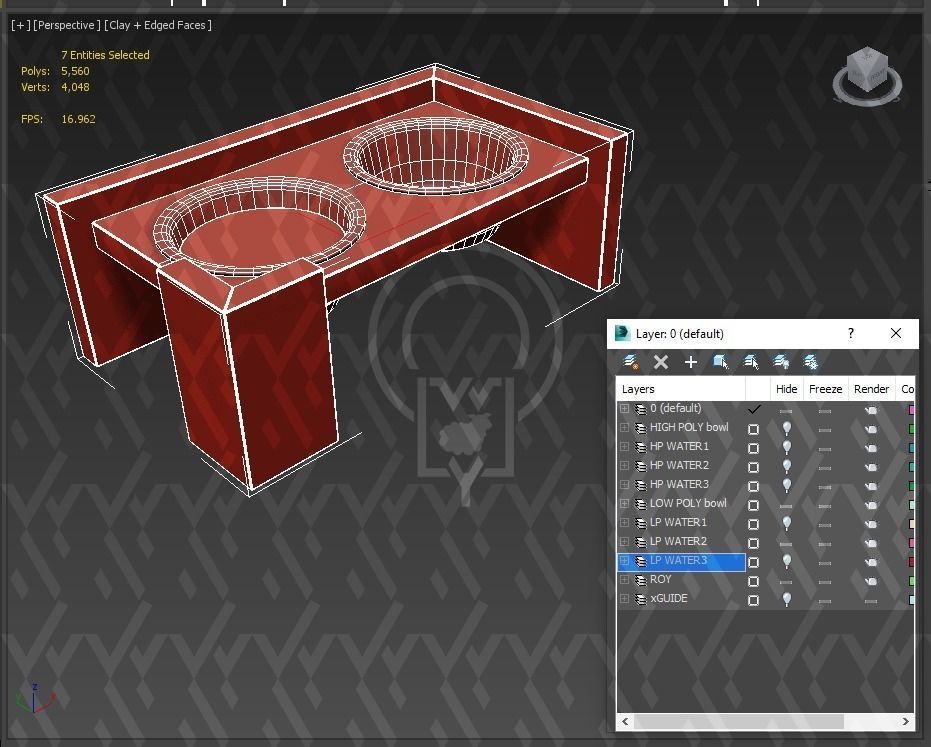The height and width of the screenshot is (747, 931).
Task: Click the right arrow of the horizontal scrollbar
Action: point(905,721)
